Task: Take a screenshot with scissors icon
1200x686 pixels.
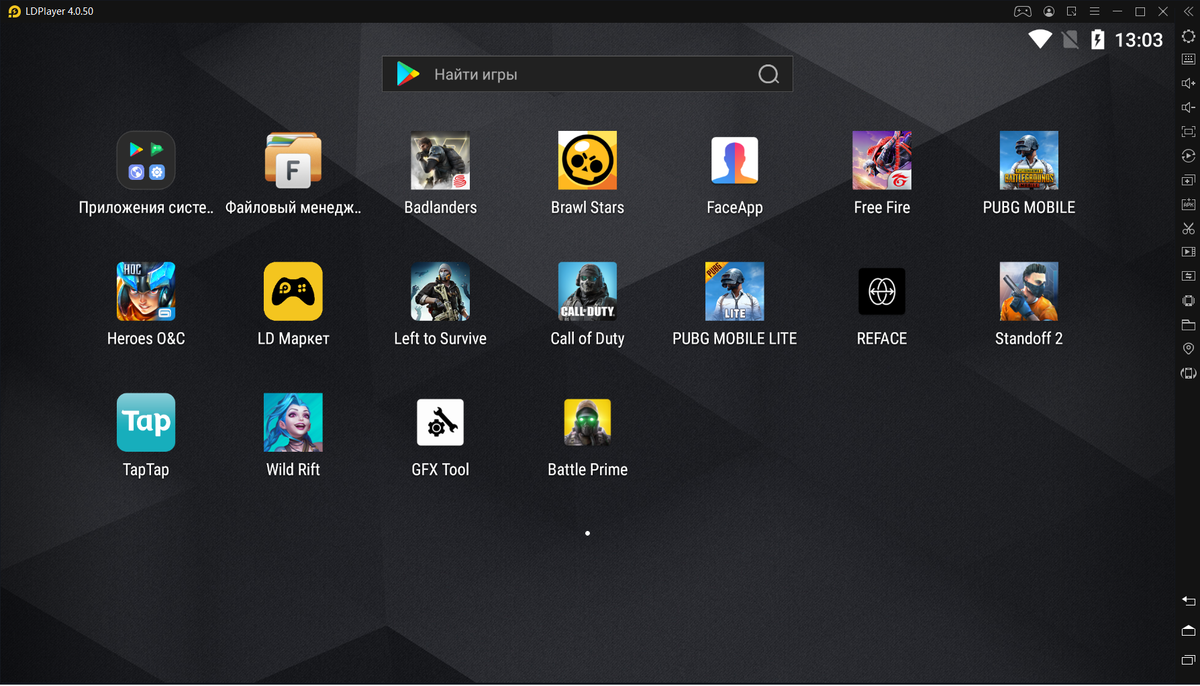Action: [1188, 228]
